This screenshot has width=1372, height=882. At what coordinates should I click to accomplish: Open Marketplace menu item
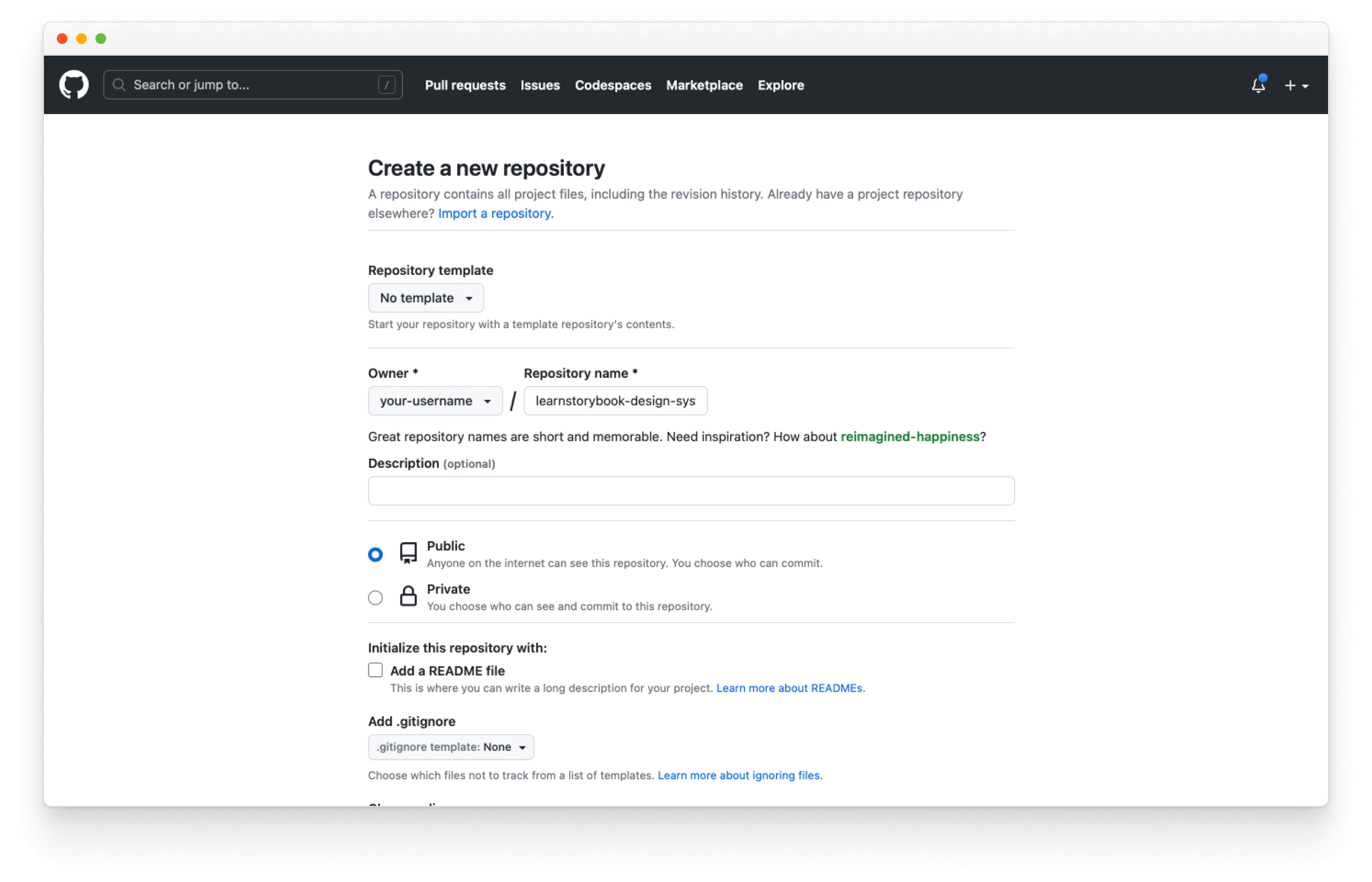(x=705, y=85)
